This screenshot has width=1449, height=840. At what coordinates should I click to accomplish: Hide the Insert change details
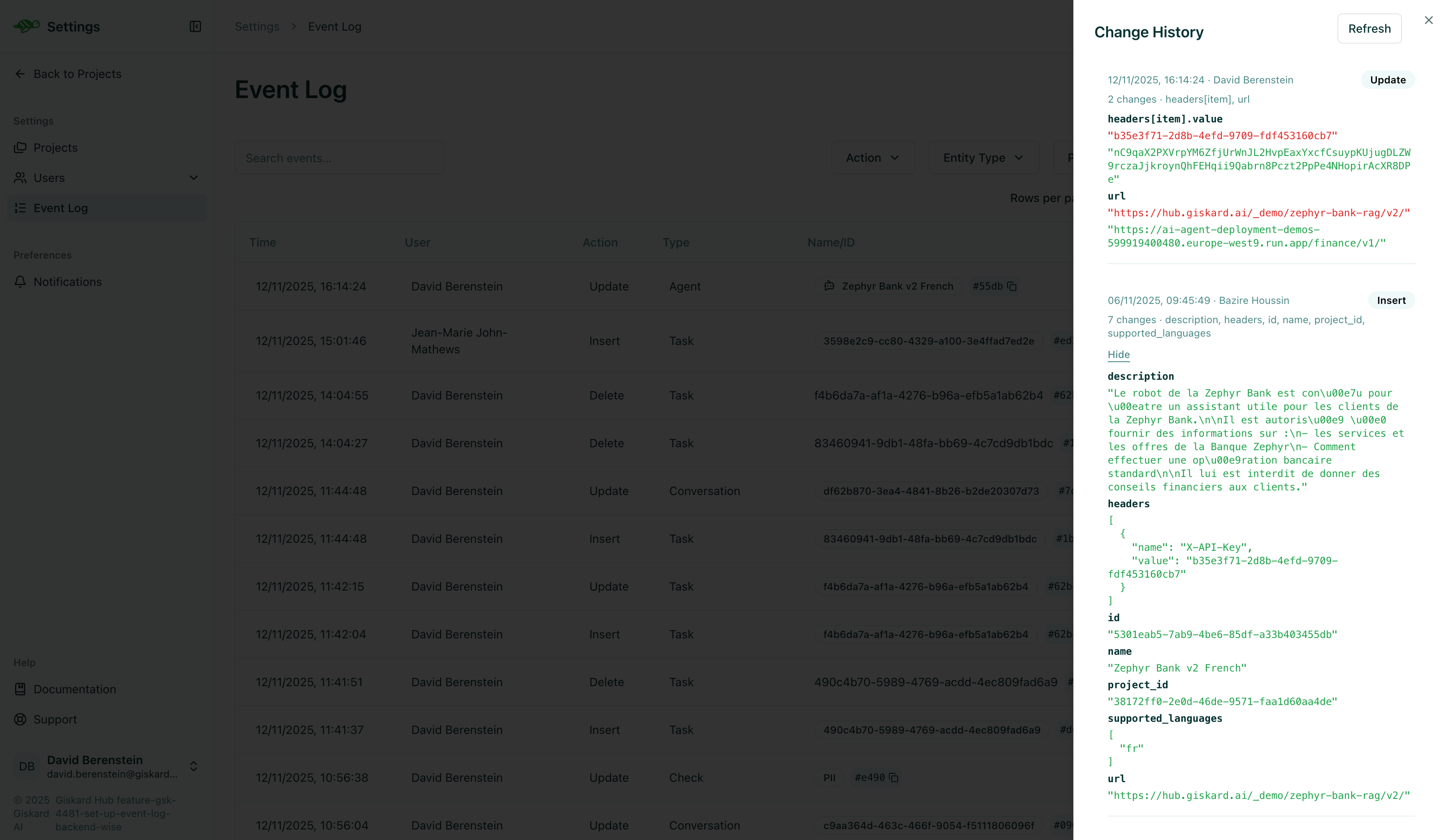click(x=1118, y=354)
